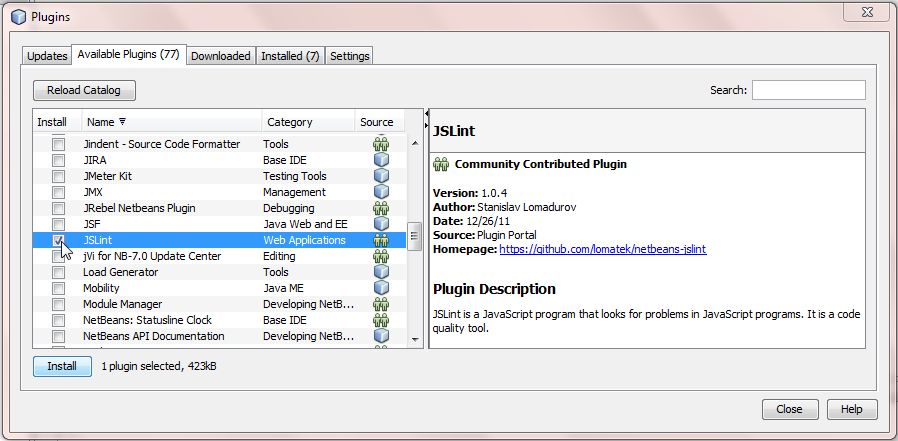Check the Load Generator install checkbox
898x441 pixels.
point(58,273)
